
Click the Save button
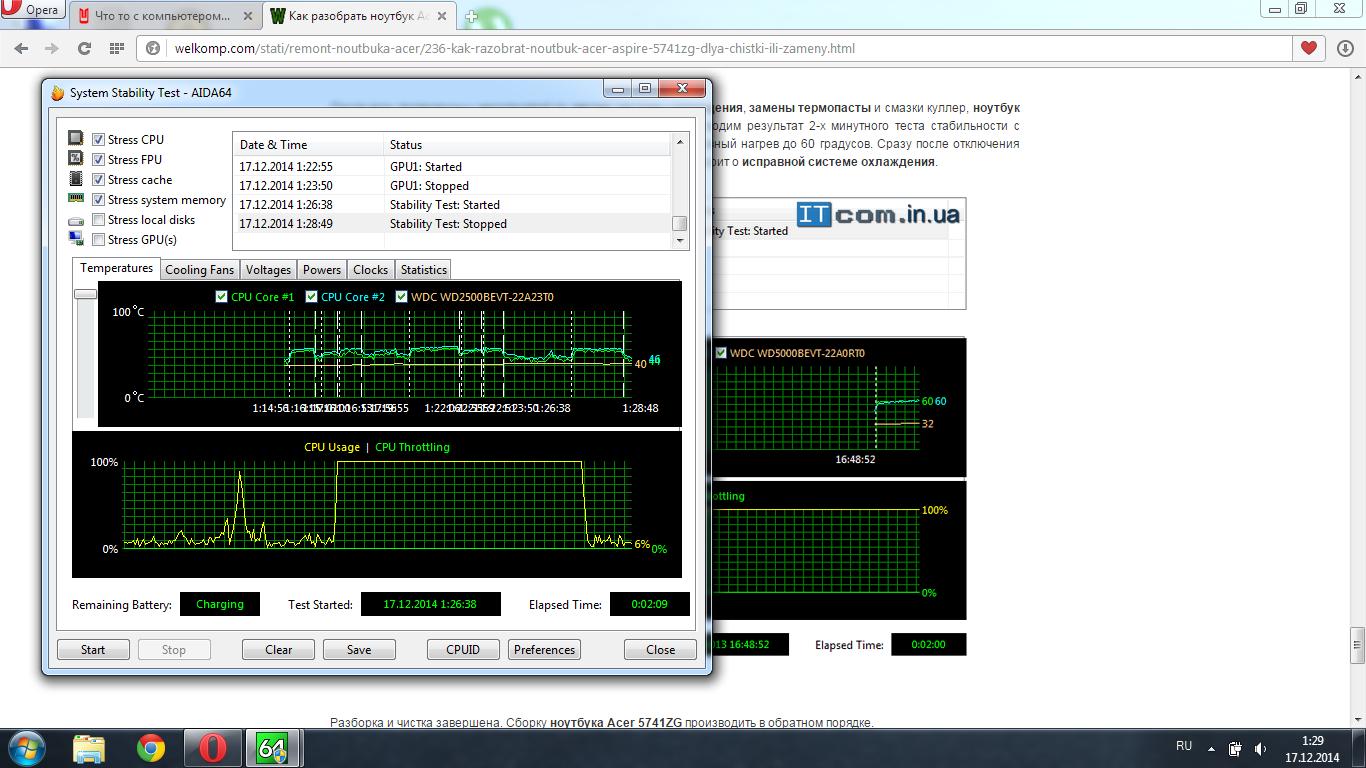(359, 650)
